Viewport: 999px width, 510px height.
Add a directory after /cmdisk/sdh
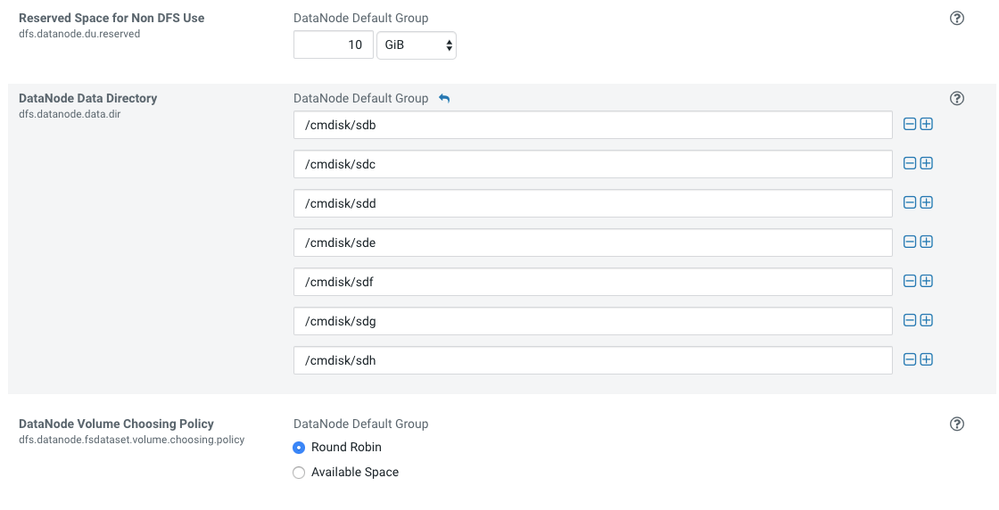coord(926,360)
